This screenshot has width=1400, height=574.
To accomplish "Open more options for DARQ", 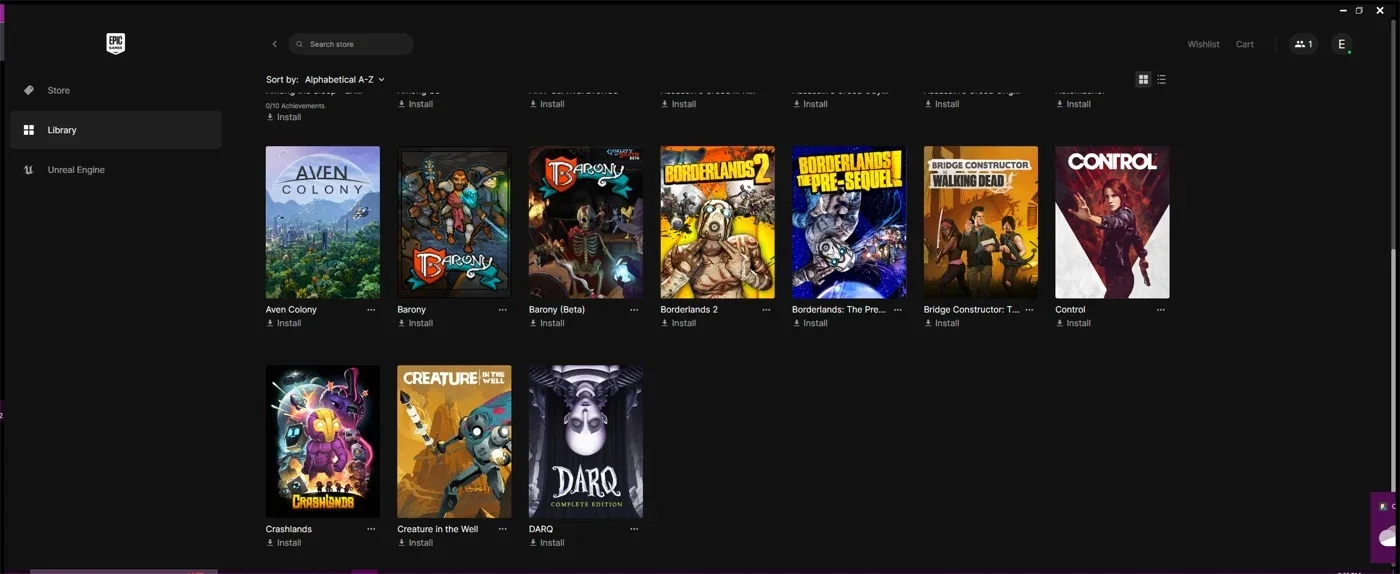I will pyautogui.click(x=634, y=529).
